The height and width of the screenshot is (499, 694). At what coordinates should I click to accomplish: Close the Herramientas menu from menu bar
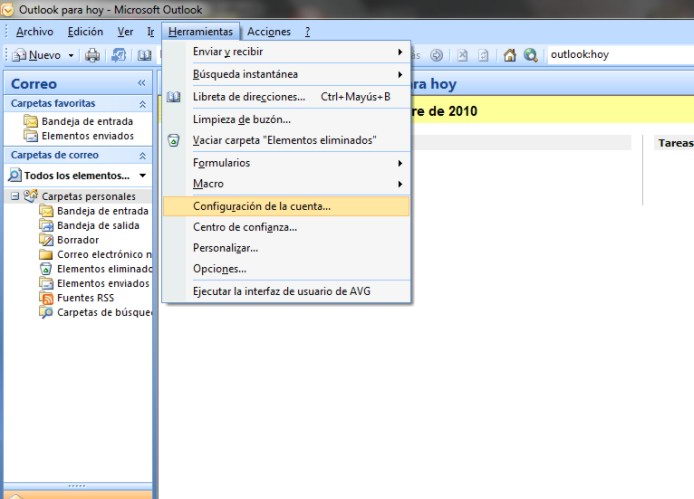200,32
